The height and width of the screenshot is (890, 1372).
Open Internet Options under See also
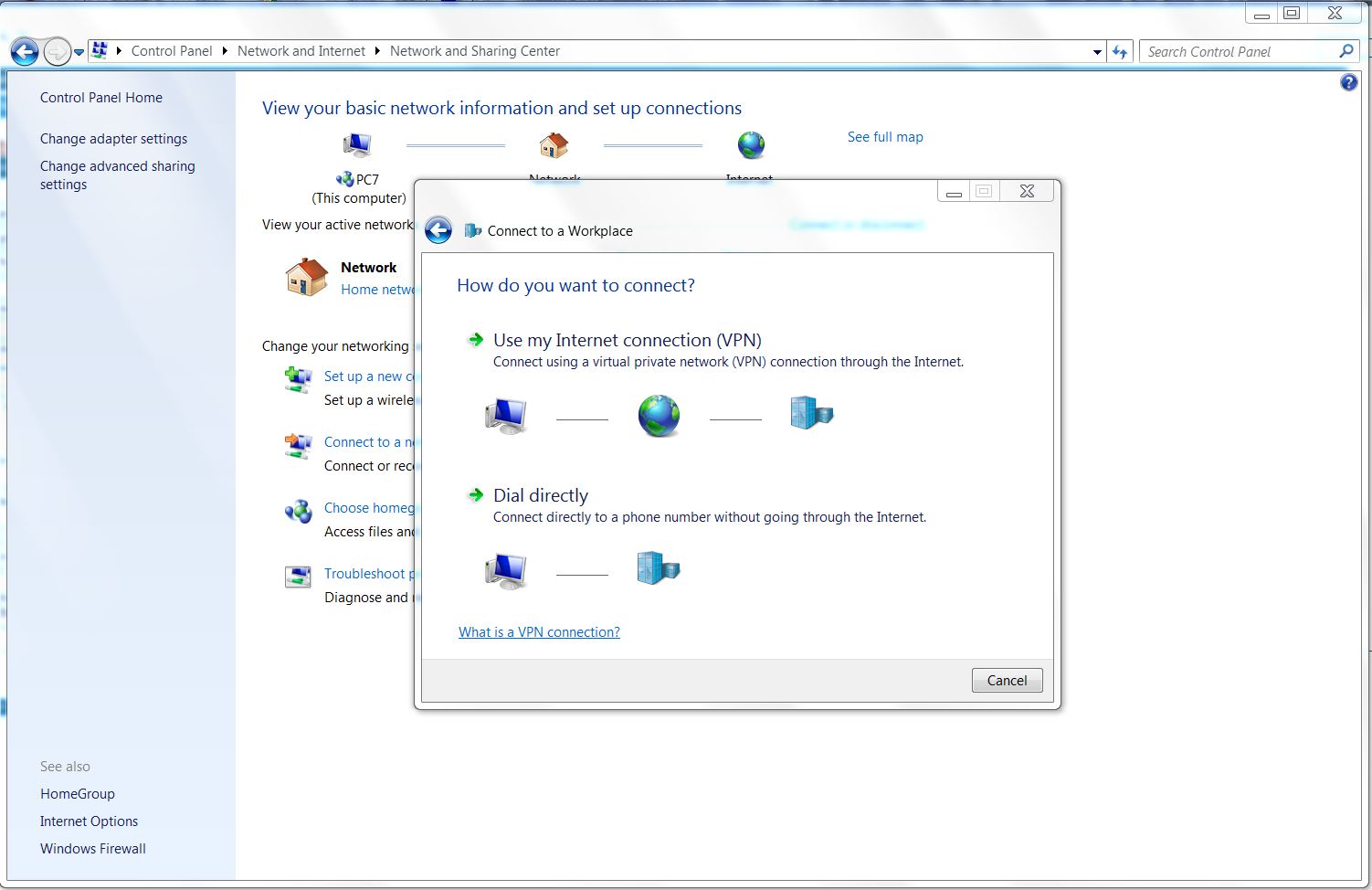89,821
